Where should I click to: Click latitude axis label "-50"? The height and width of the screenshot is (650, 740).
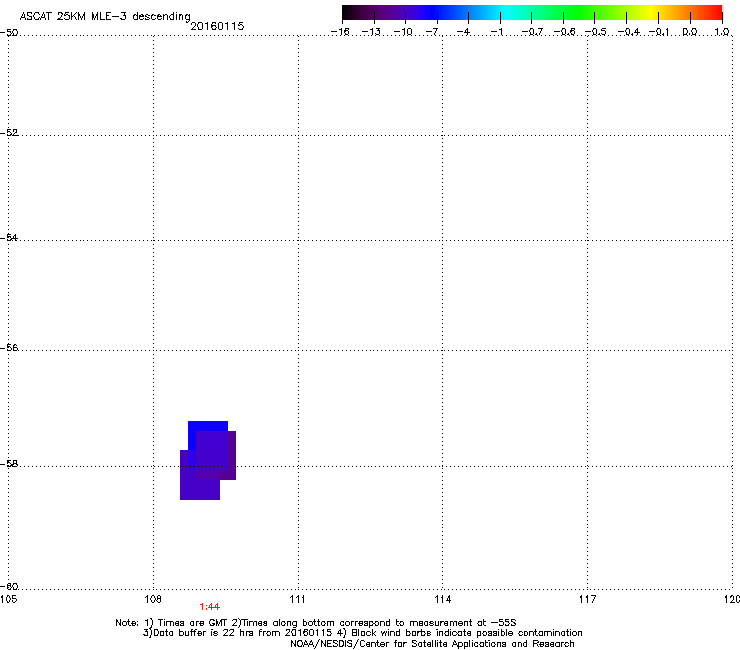(x=9, y=33)
